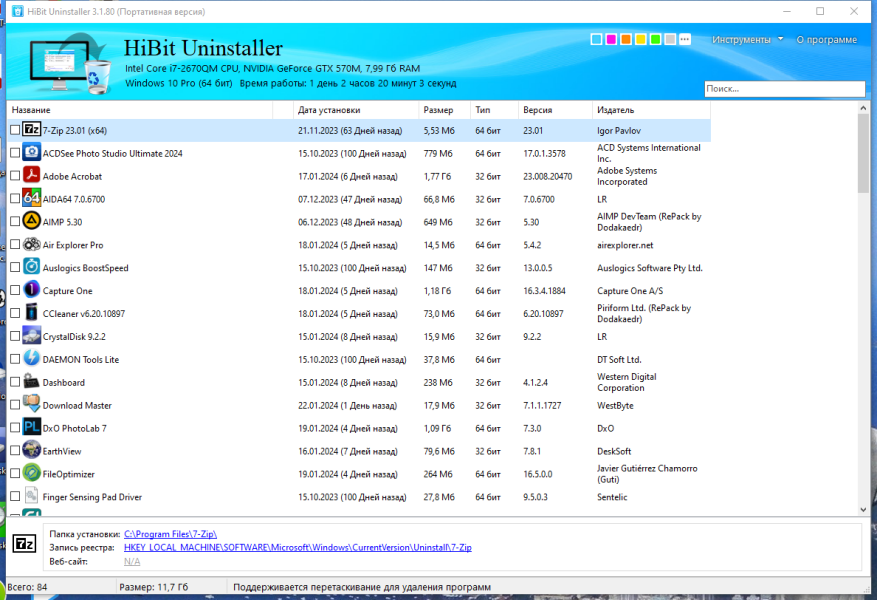Click the CrystalDisk 9.2.2 icon

click(31, 336)
